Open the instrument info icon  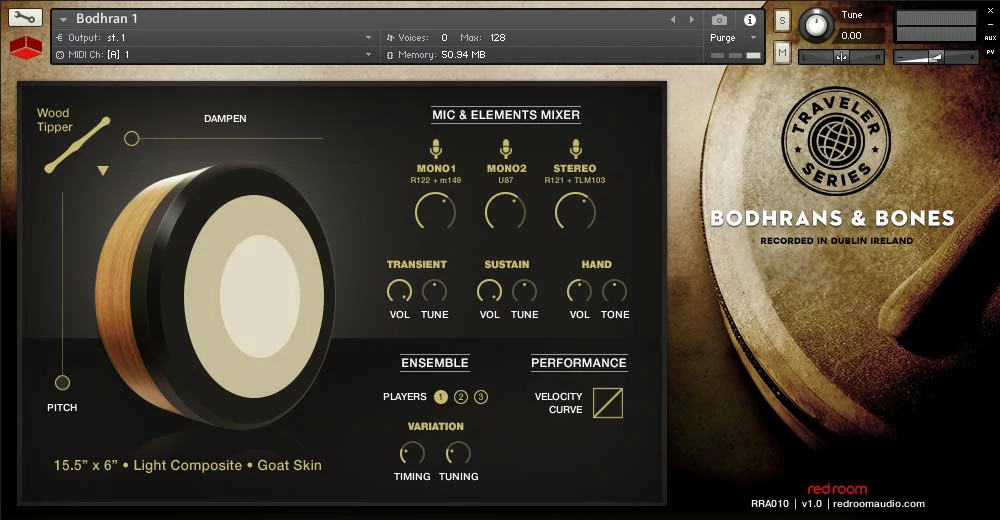click(750, 19)
